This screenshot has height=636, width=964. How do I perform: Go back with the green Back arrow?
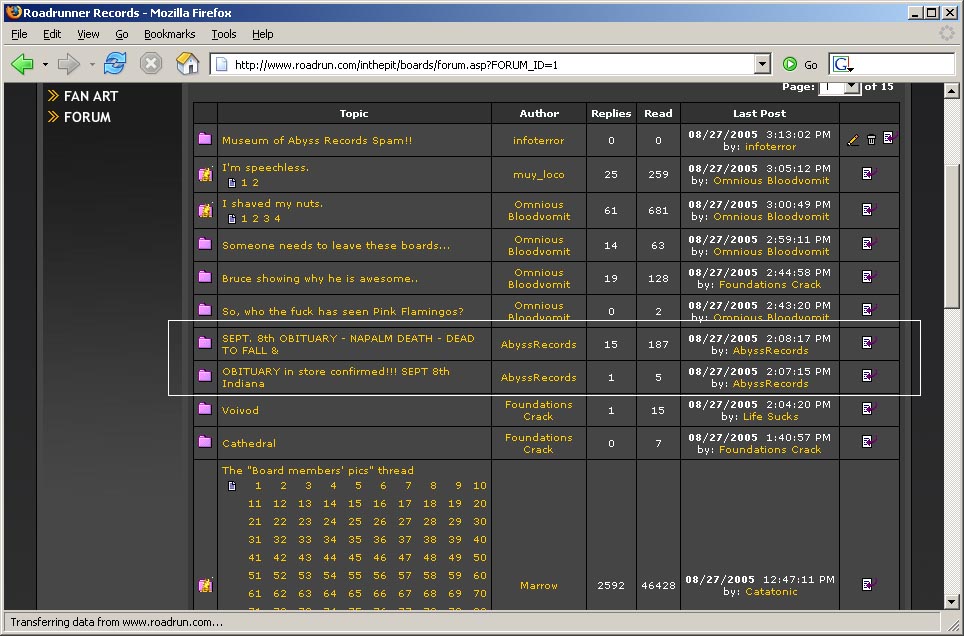(22, 64)
